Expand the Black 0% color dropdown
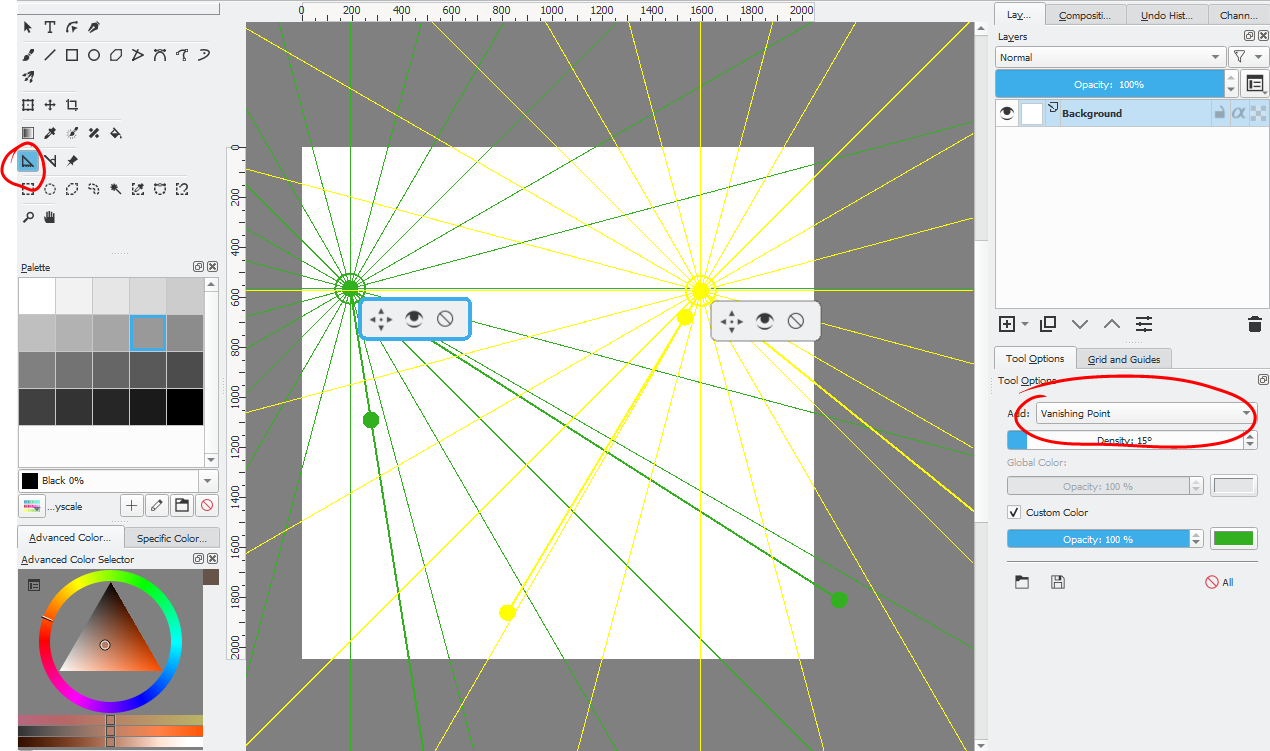 (x=208, y=481)
